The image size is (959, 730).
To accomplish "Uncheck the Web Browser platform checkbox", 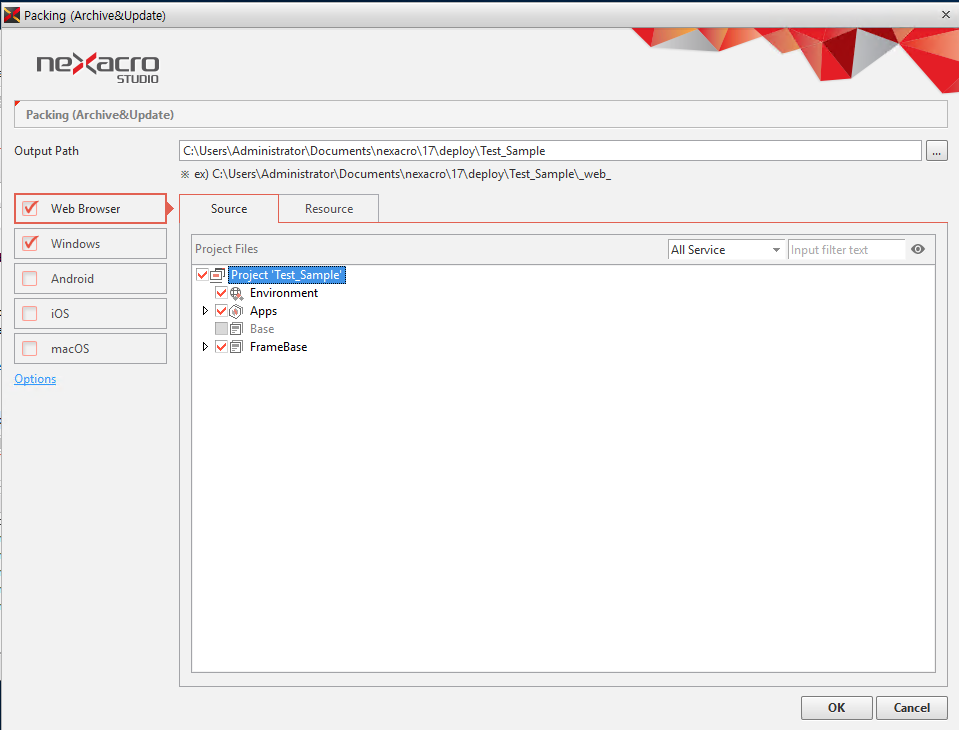I will pyautogui.click(x=30, y=209).
